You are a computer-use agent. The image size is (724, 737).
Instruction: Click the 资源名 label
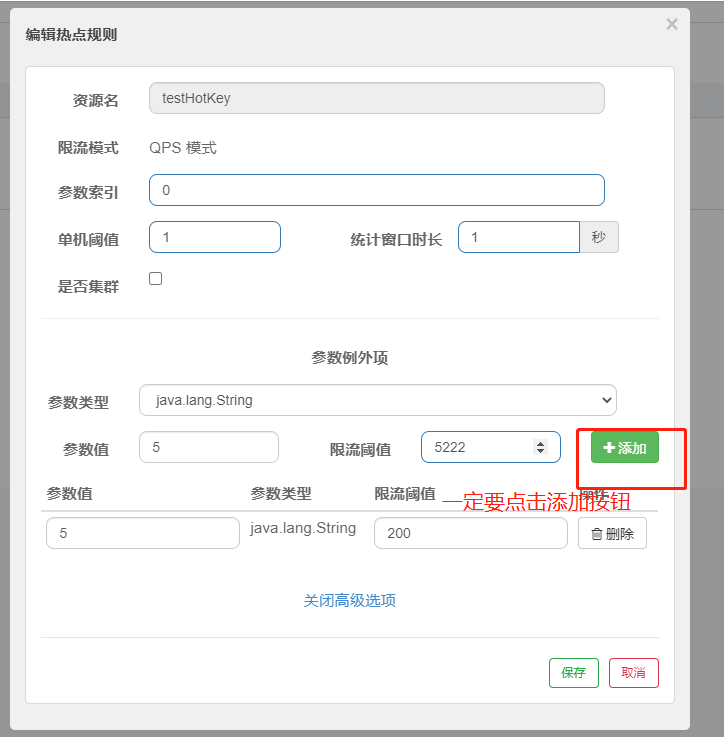click(95, 100)
